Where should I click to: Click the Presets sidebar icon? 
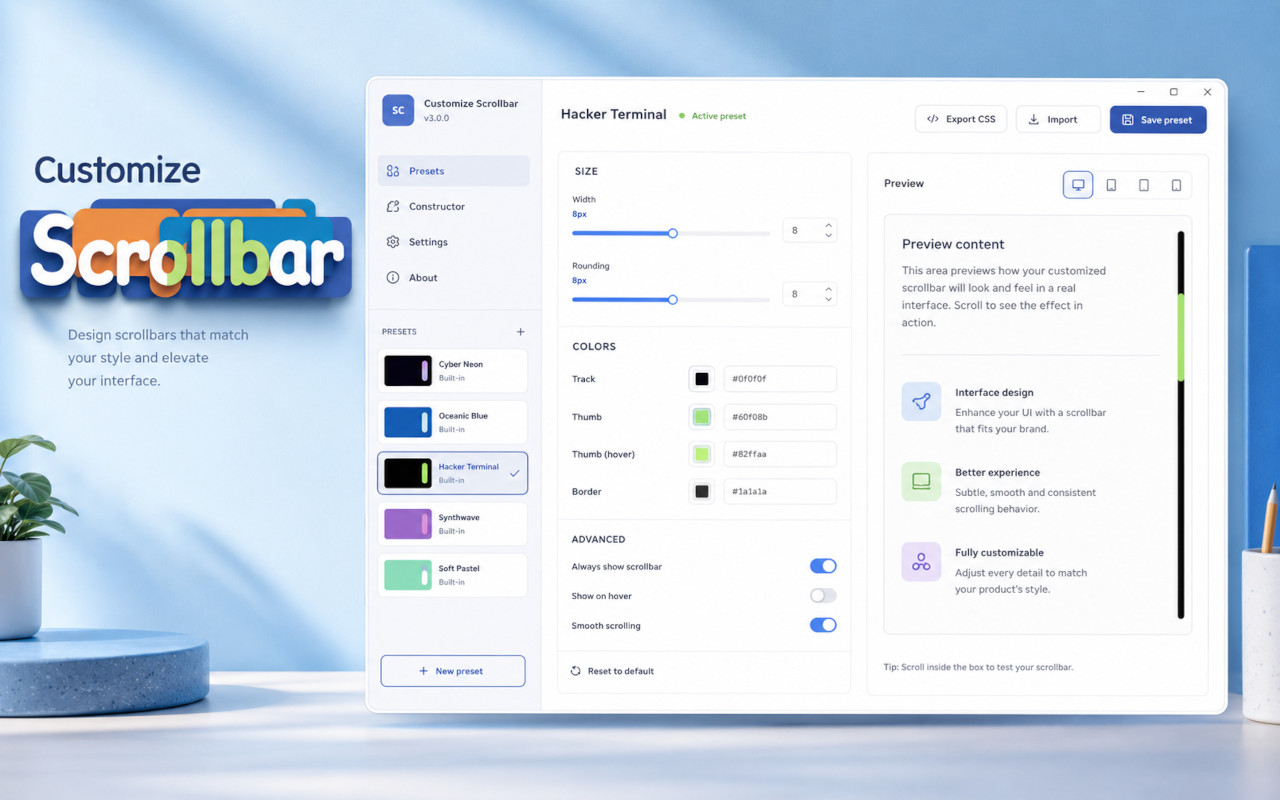(x=393, y=171)
